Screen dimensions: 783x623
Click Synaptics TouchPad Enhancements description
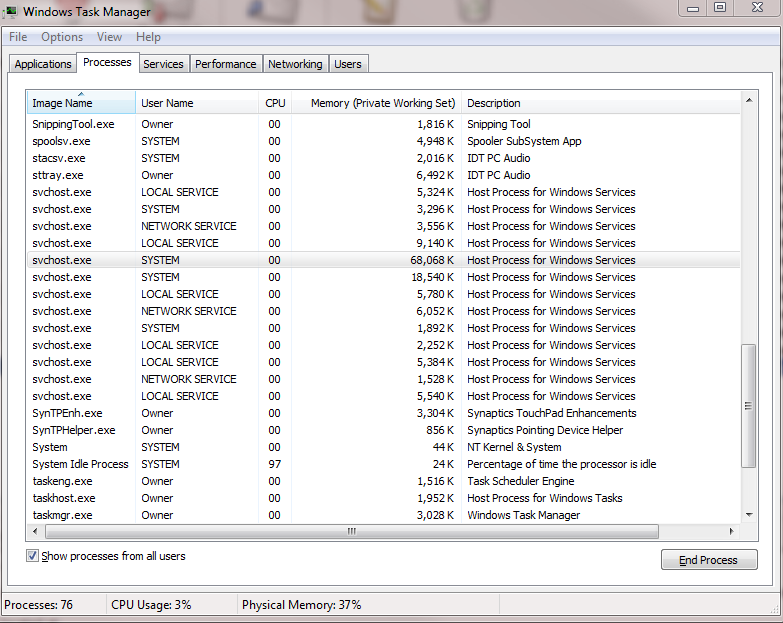[x=552, y=413]
